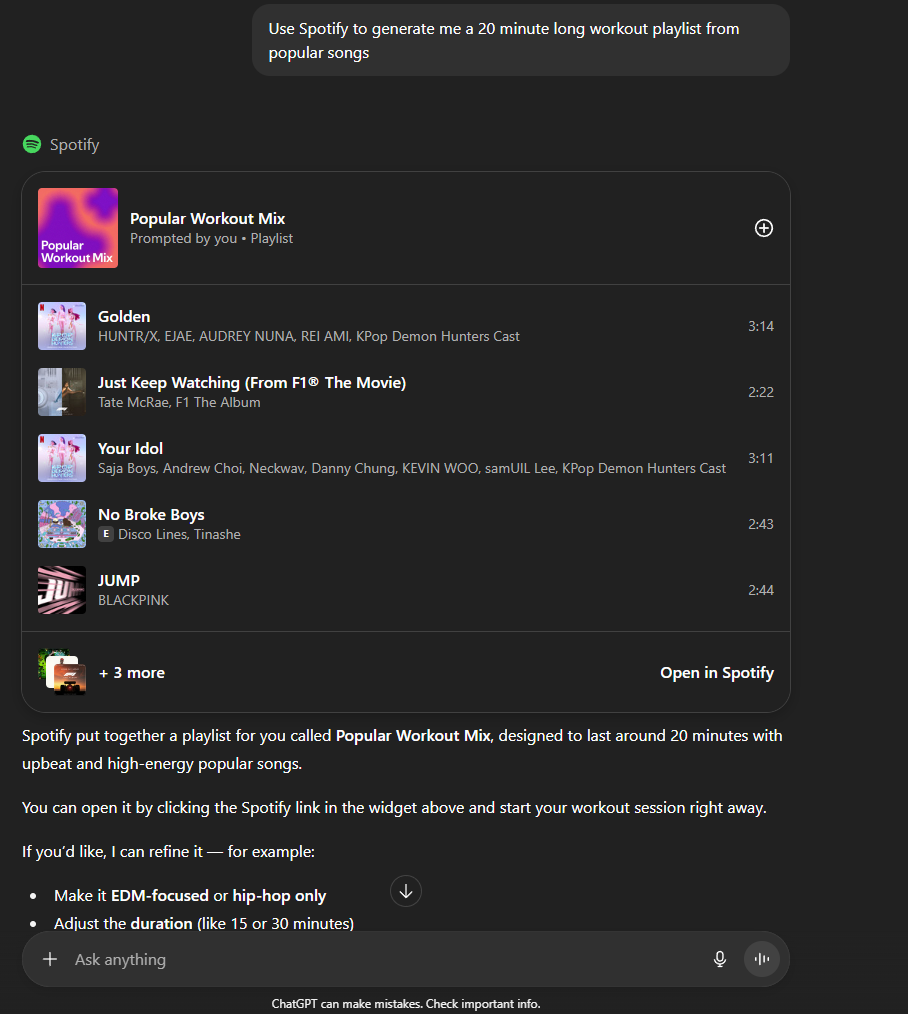
Task: Click the Saja Boys artist line
Action: coord(412,468)
